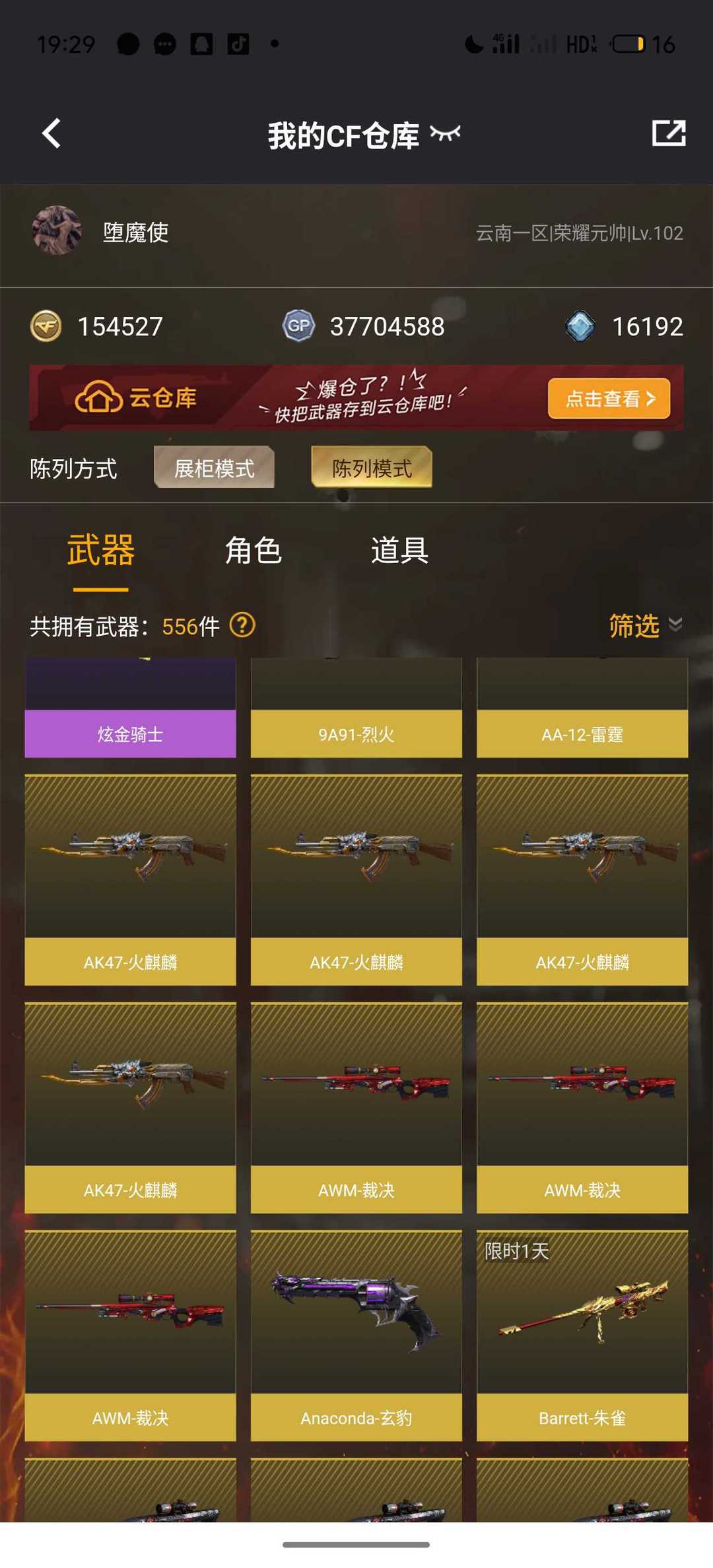Open the share/export icon
The image size is (713, 1568).
click(668, 133)
